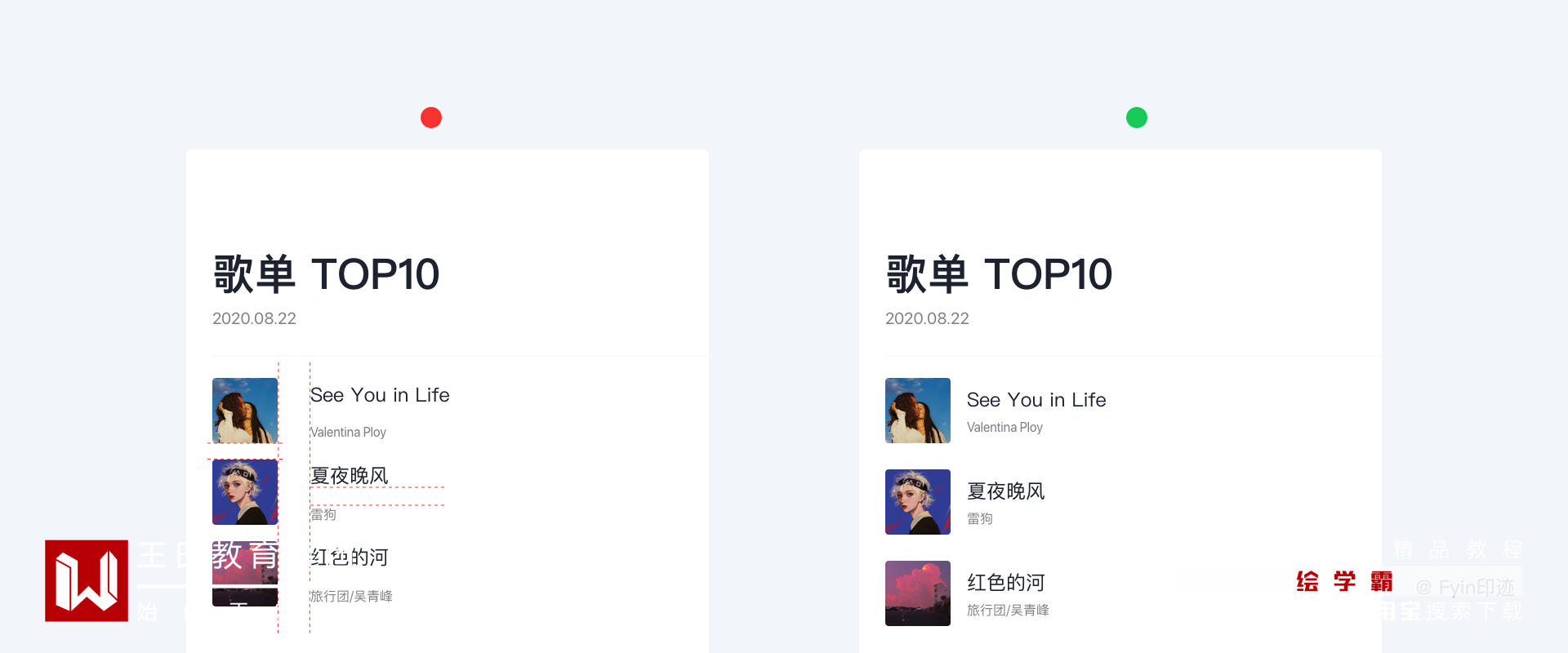
Task: Select the 夏夜晚风 album cover in right card
Action: click(x=918, y=502)
